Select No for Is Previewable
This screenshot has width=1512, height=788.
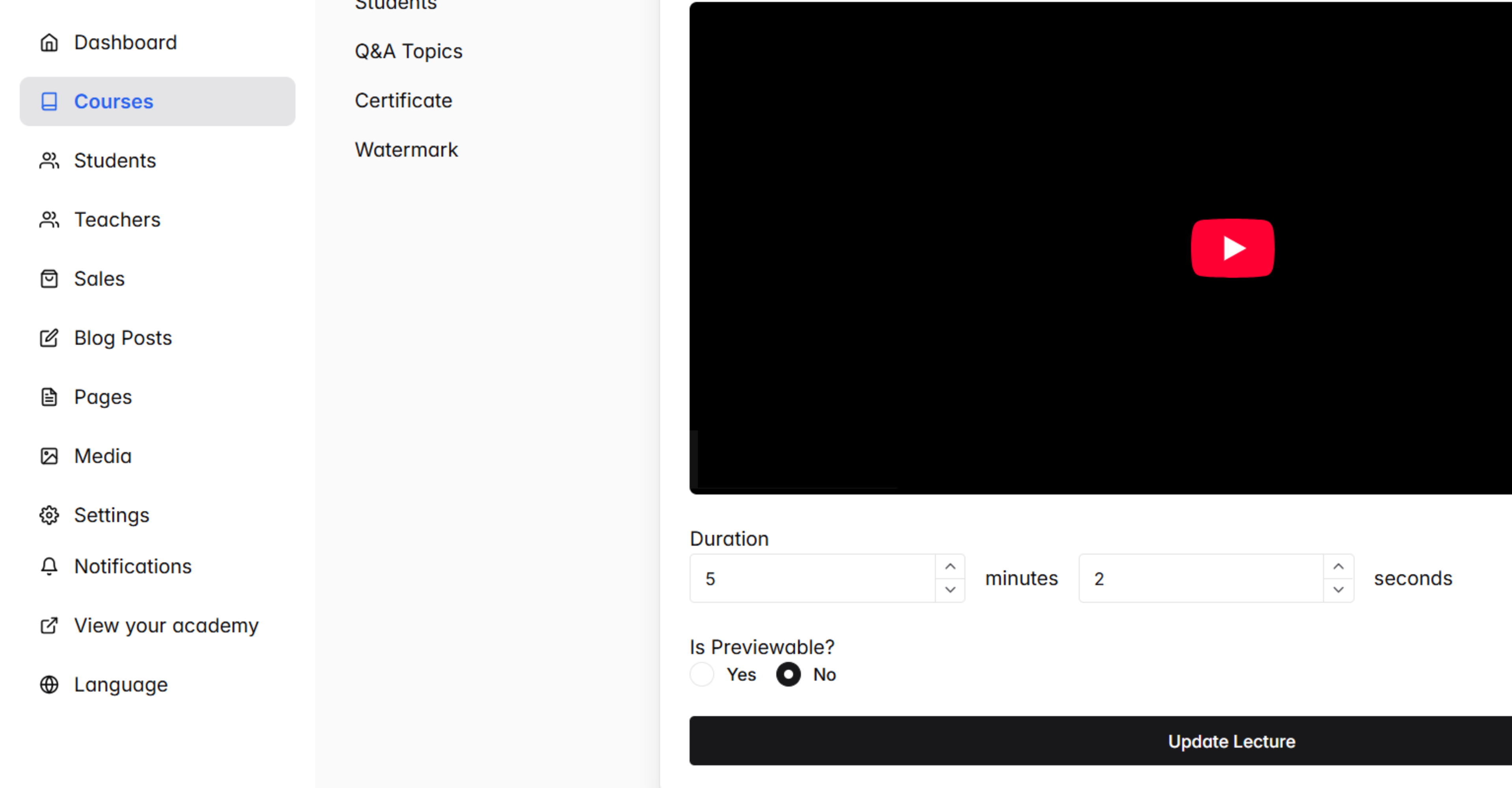(x=788, y=674)
